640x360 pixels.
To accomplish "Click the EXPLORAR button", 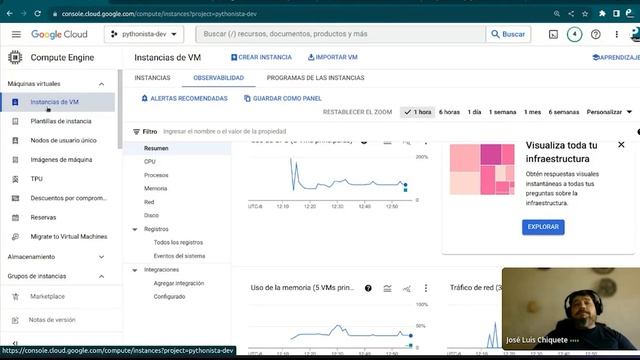I will (543, 227).
